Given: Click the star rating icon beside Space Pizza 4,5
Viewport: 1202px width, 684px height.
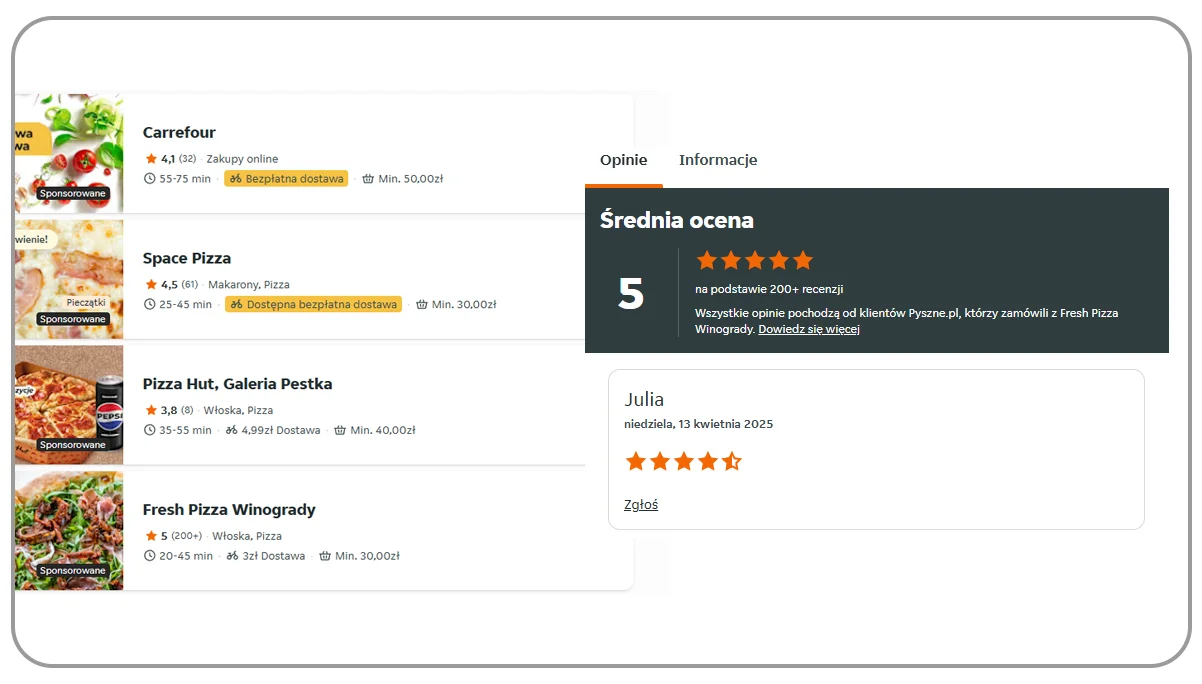Looking at the screenshot, I should click(x=152, y=284).
